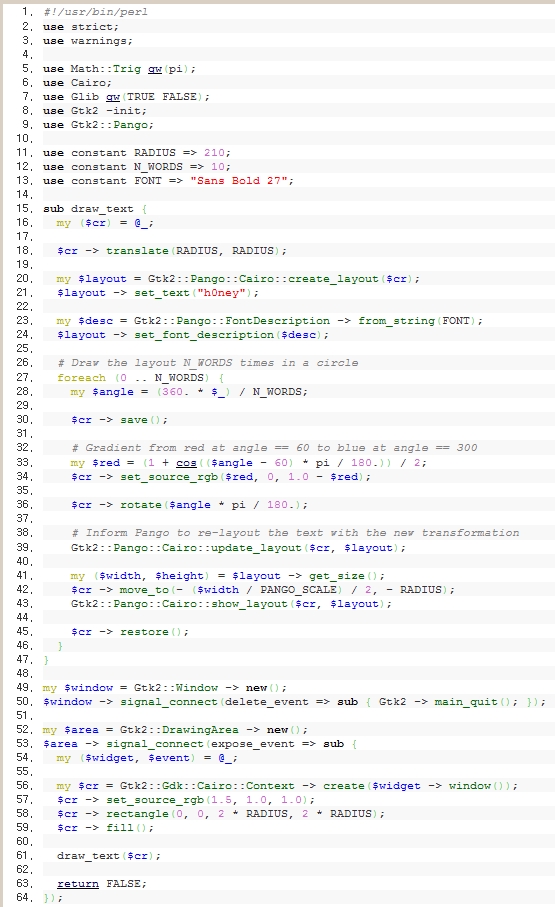Viewport: 555px width, 907px height.
Task: Place cursor on "Sans Bold 27" string
Action: [x=238, y=180]
